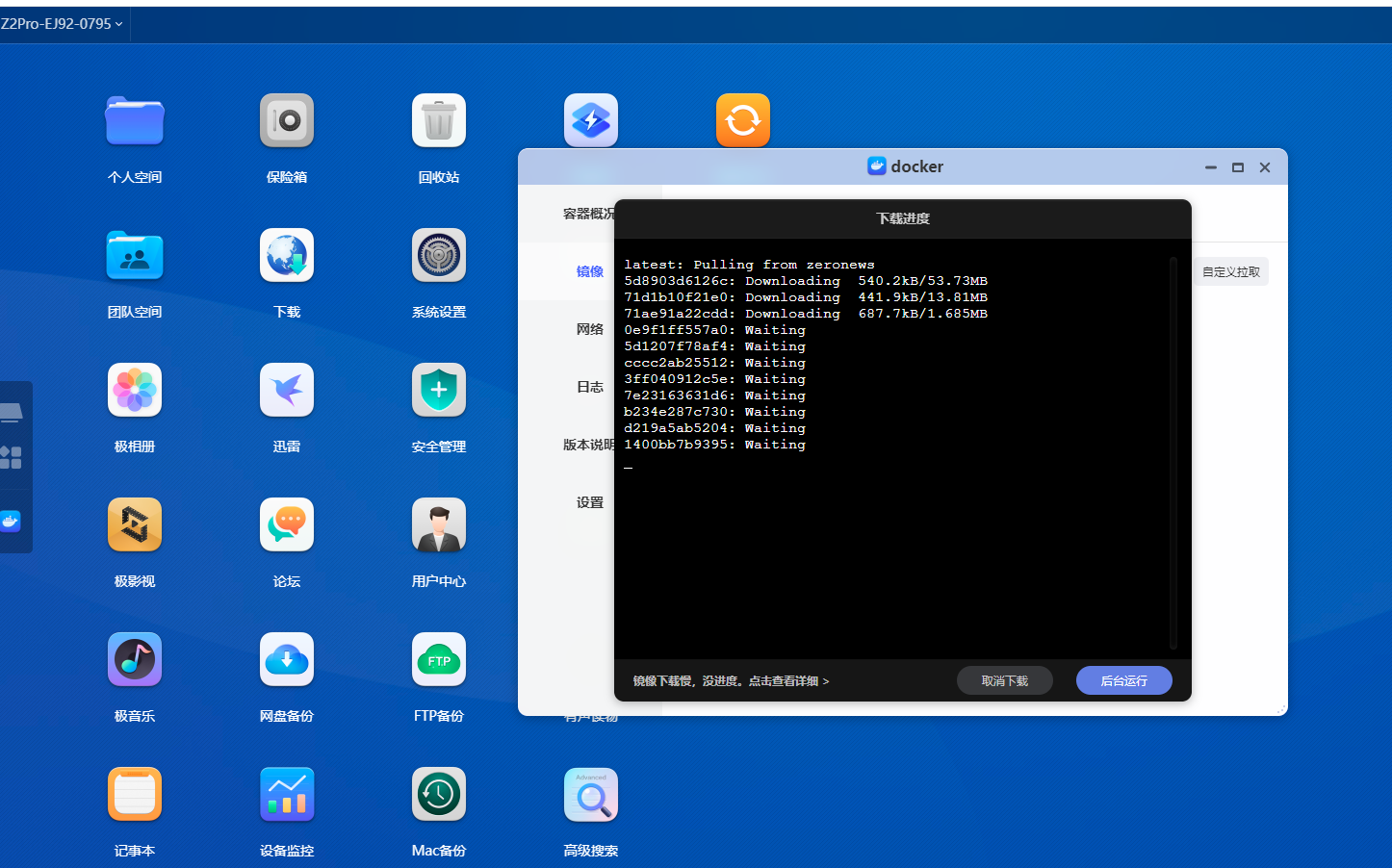Click the 下载进度 dialog title
This screenshot has height=868, width=1392.
[903, 218]
